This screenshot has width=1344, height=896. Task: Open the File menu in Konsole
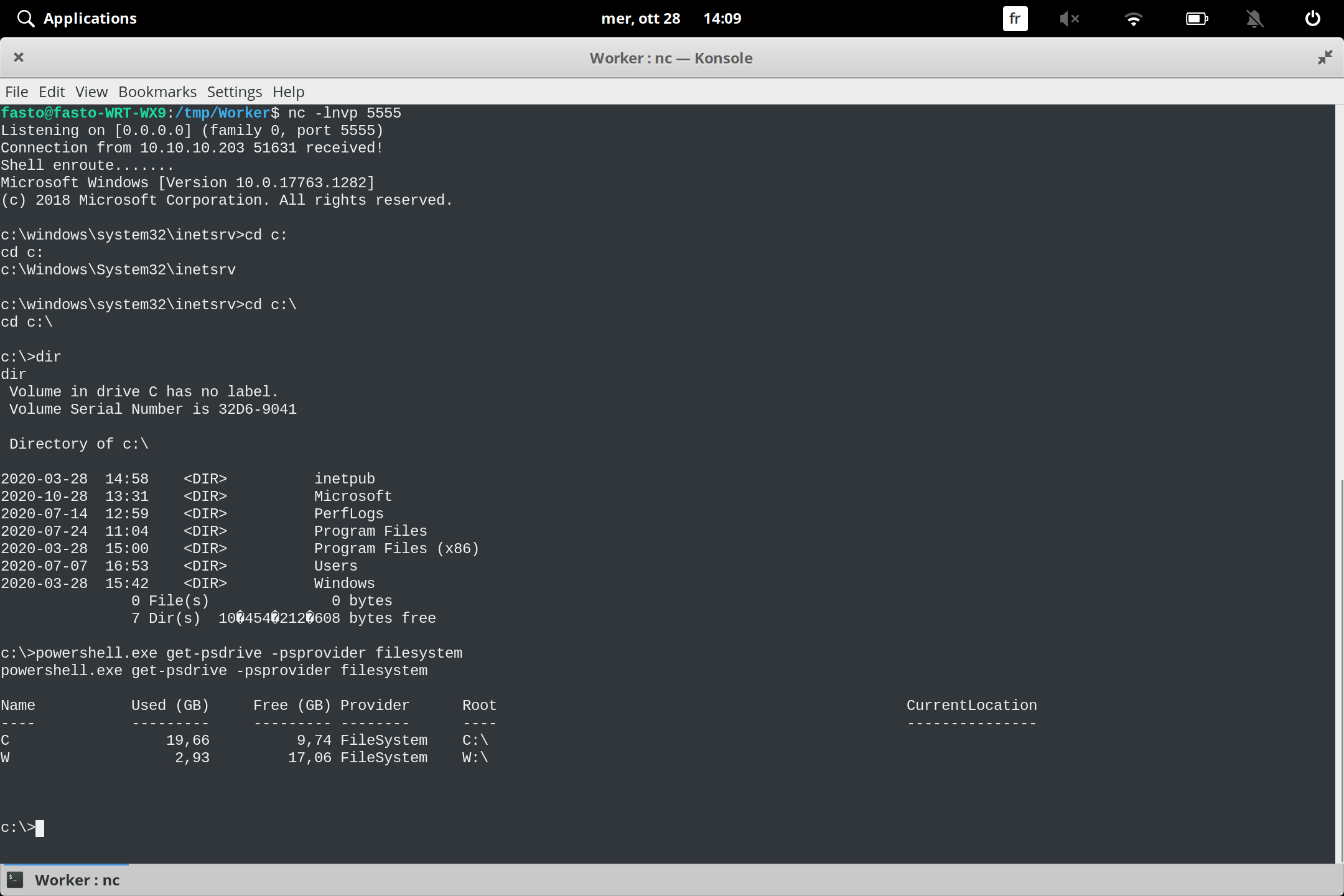(16, 91)
